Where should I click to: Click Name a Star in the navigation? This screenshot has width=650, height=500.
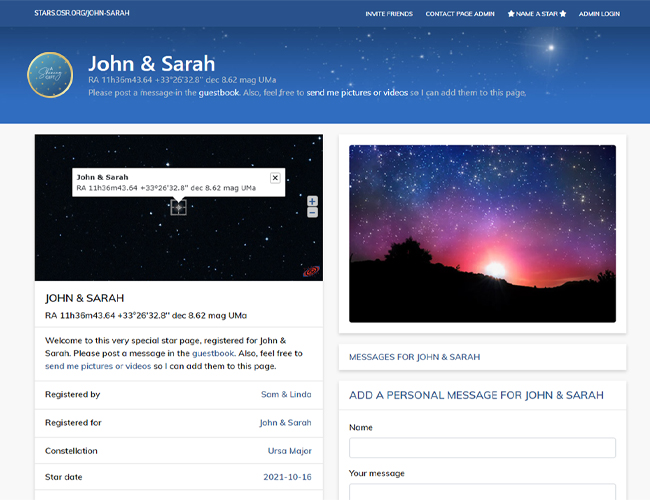point(537,14)
